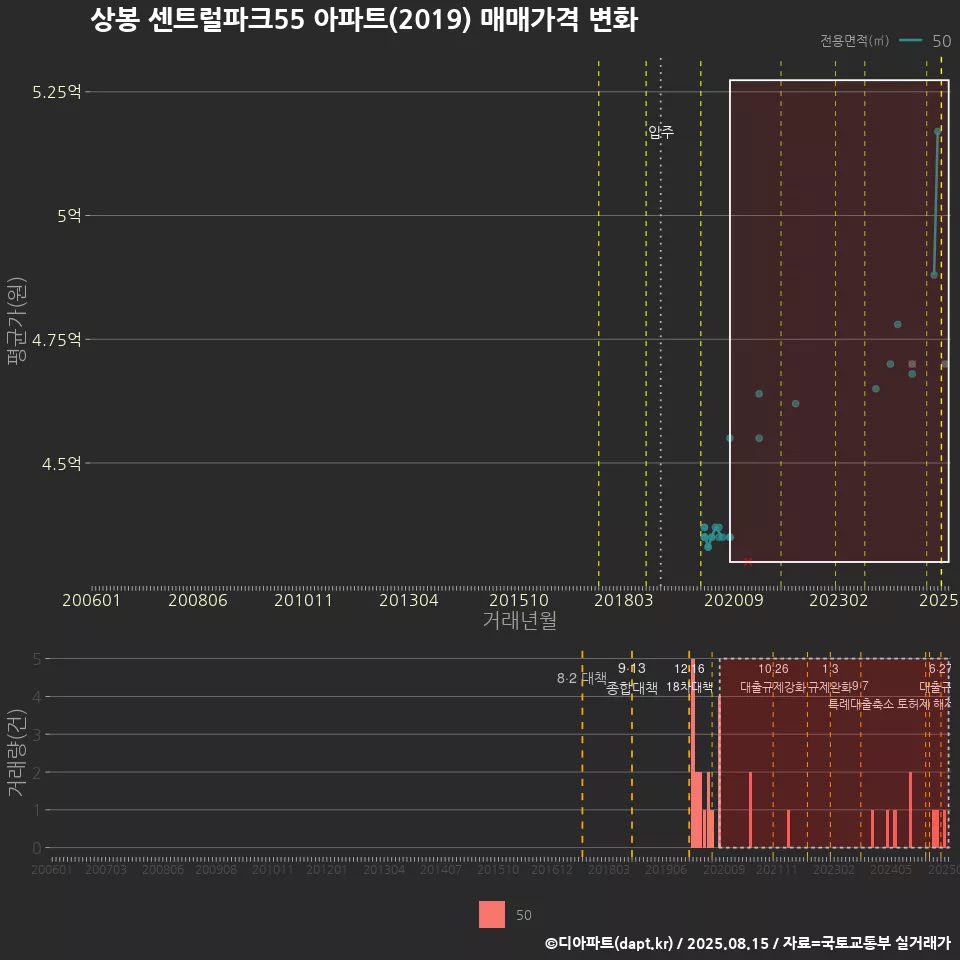This screenshot has width=960, height=960.
Task: Click the 50 label beside the teal legend line
Action: pyautogui.click(x=941, y=41)
